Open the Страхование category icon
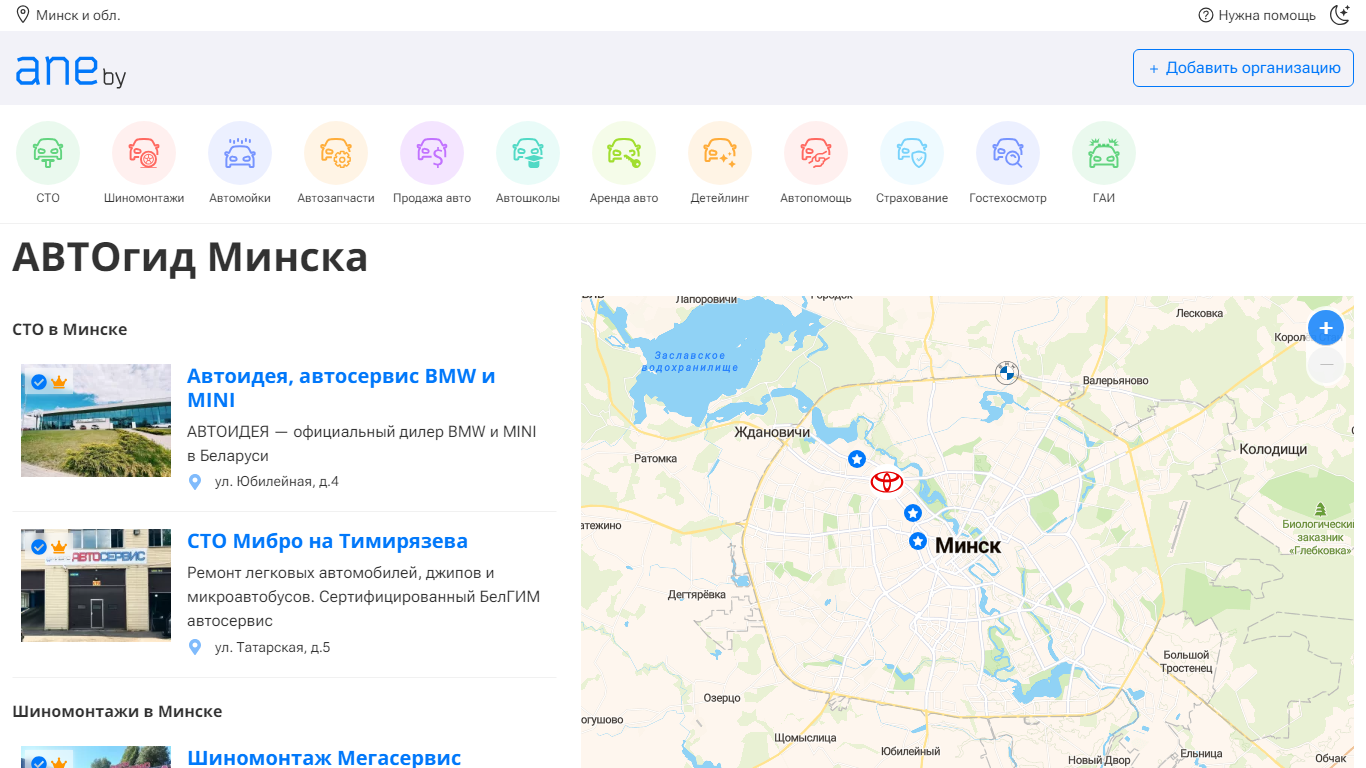 pyautogui.click(x=912, y=153)
